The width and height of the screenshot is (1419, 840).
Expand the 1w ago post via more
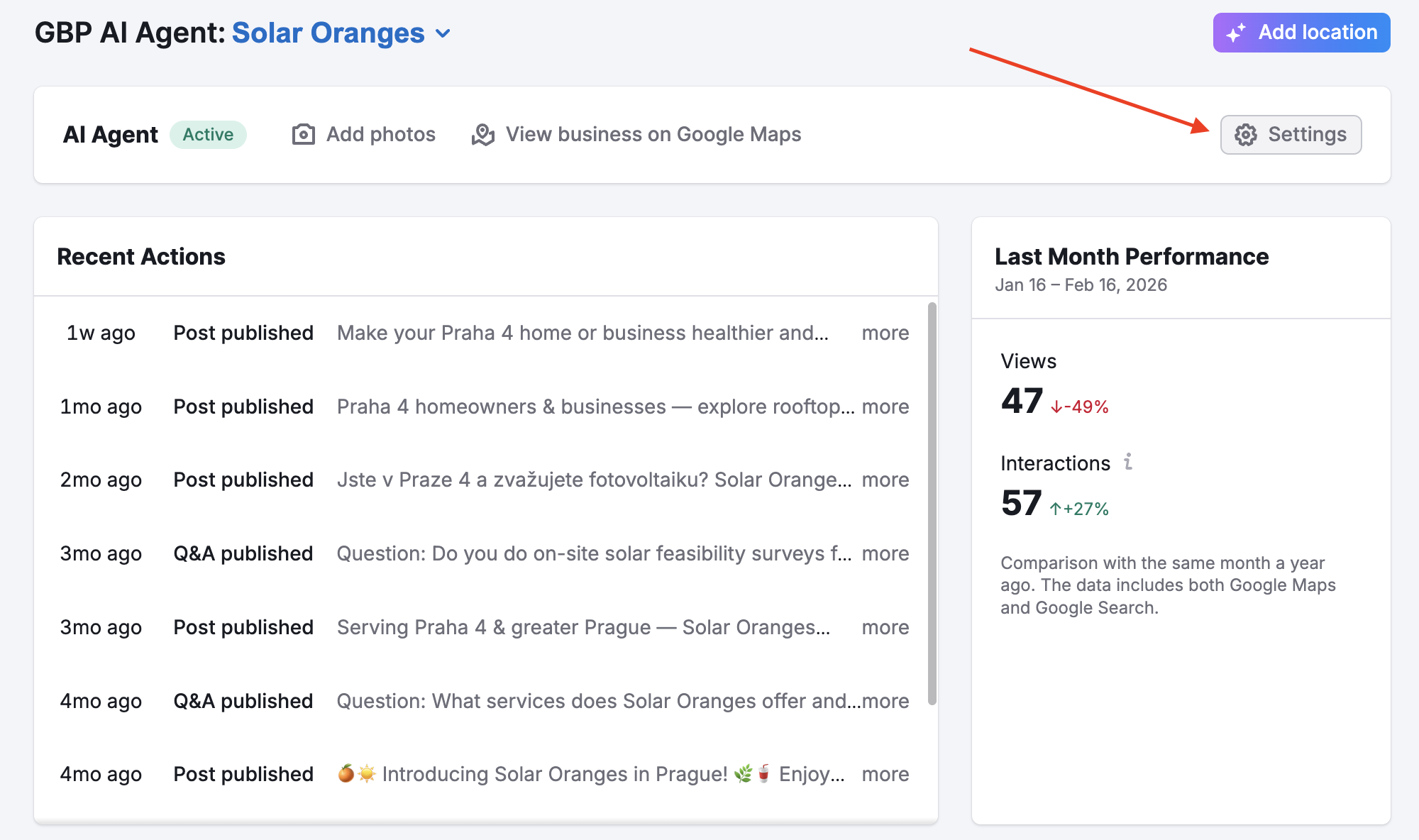click(x=885, y=333)
